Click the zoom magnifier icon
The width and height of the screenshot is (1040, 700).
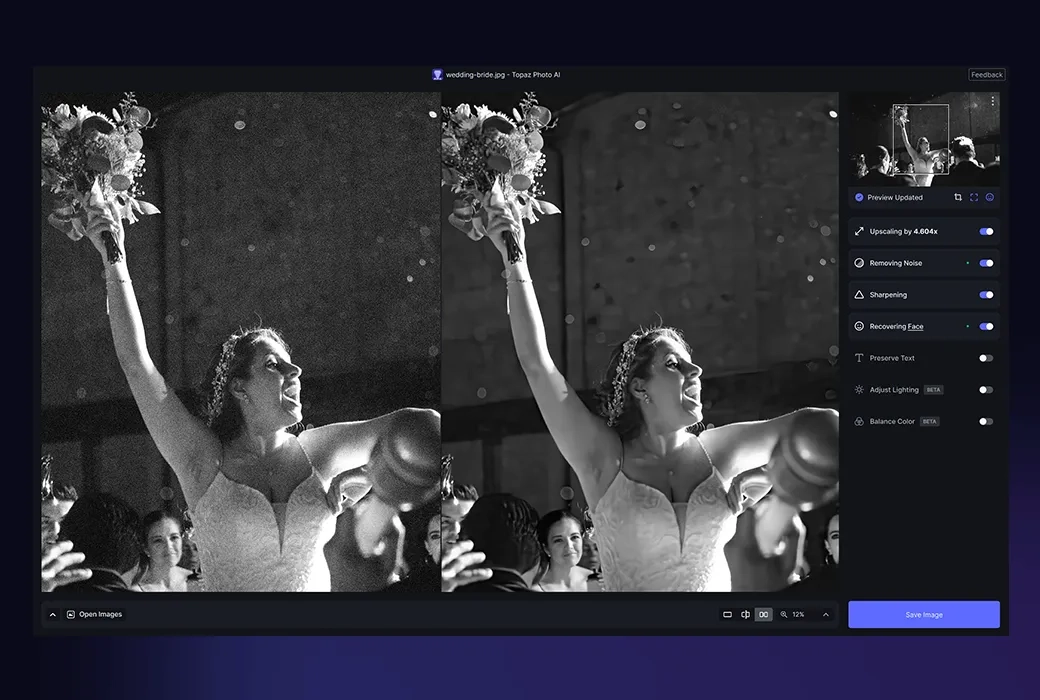784,614
